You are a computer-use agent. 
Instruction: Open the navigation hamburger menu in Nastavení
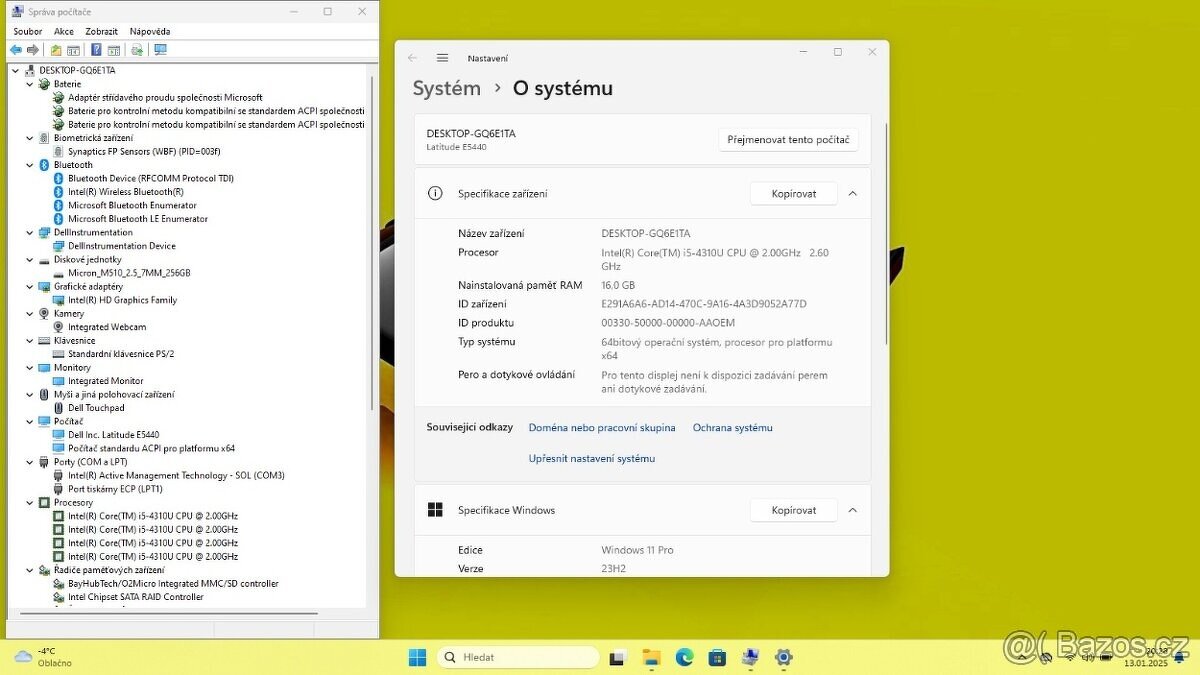point(442,58)
